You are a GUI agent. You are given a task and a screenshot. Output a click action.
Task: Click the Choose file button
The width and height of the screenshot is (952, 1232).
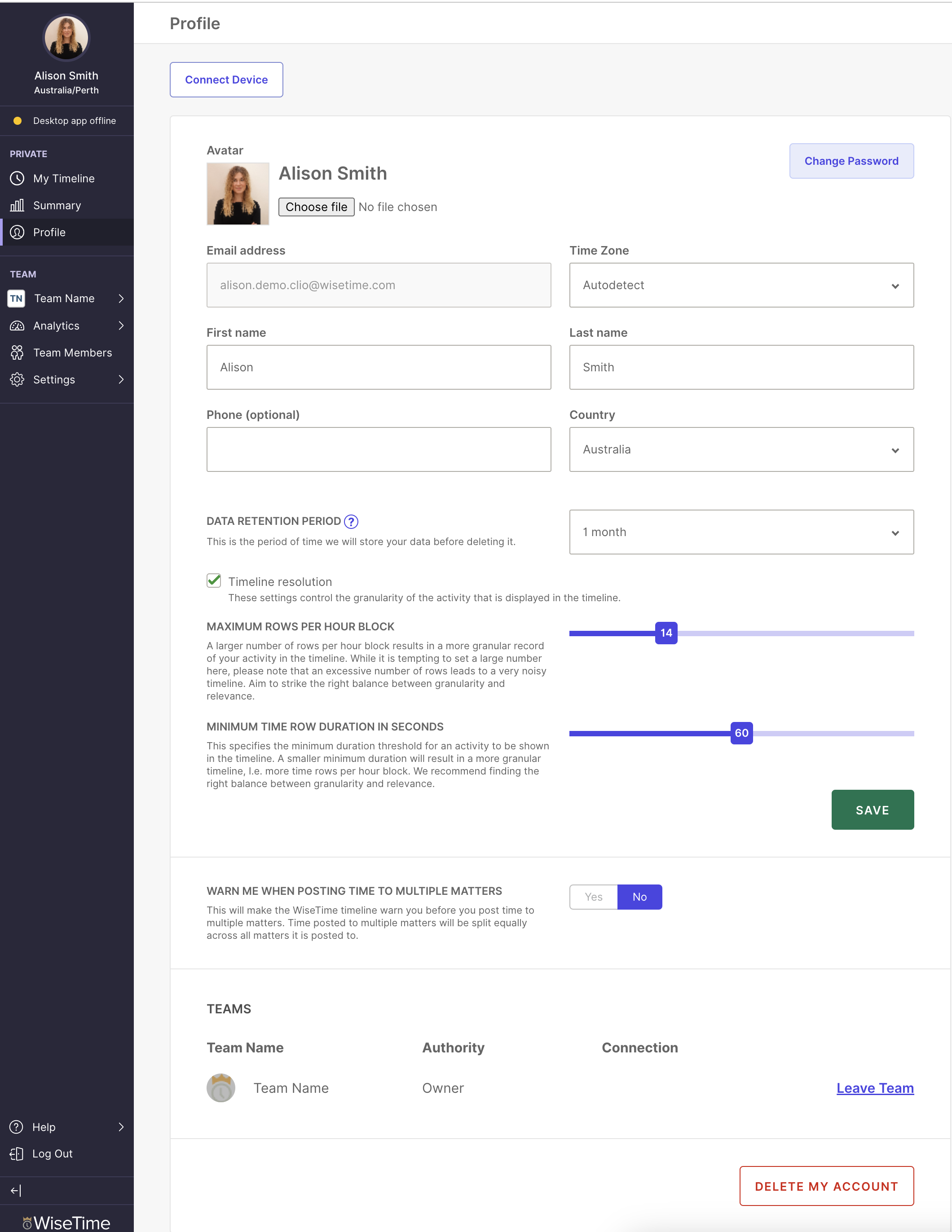316,207
